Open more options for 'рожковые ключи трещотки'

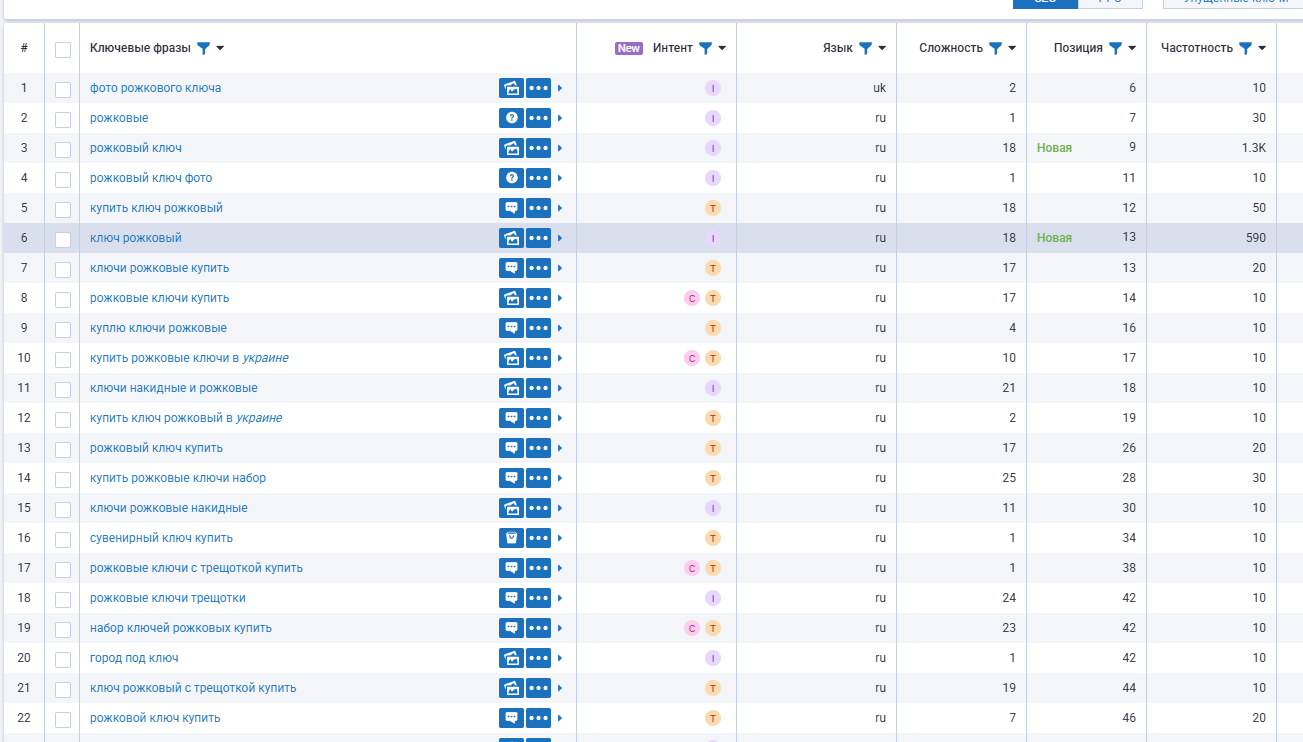(x=539, y=598)
